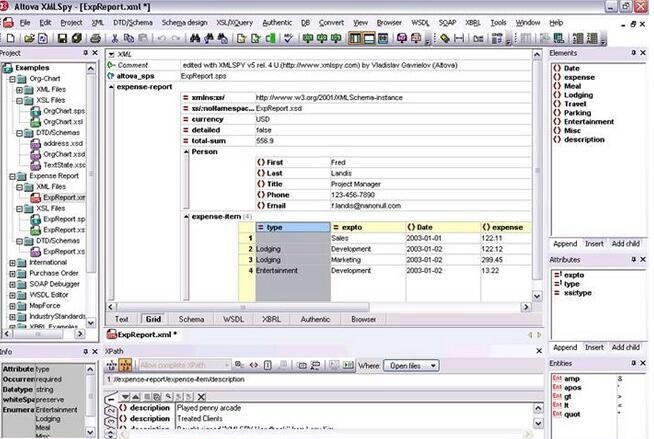Switch to the Schema view tab

(x=191, y=319)
